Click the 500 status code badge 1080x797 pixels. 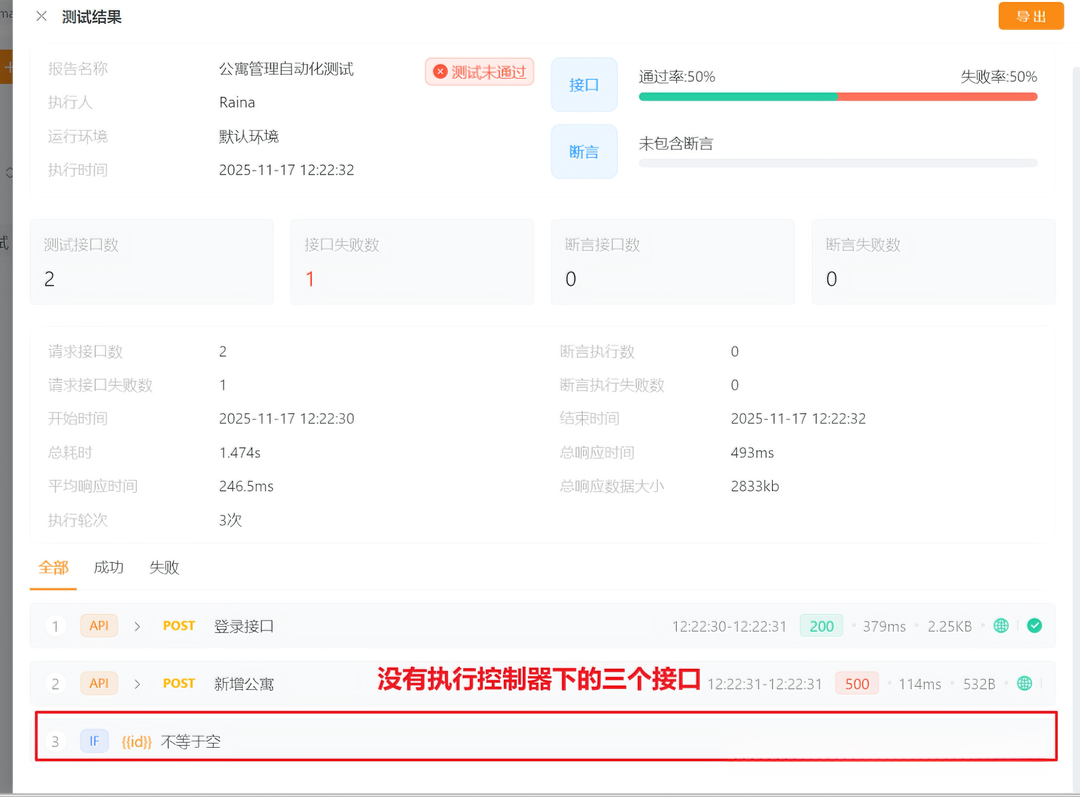[x=857, y=684]
